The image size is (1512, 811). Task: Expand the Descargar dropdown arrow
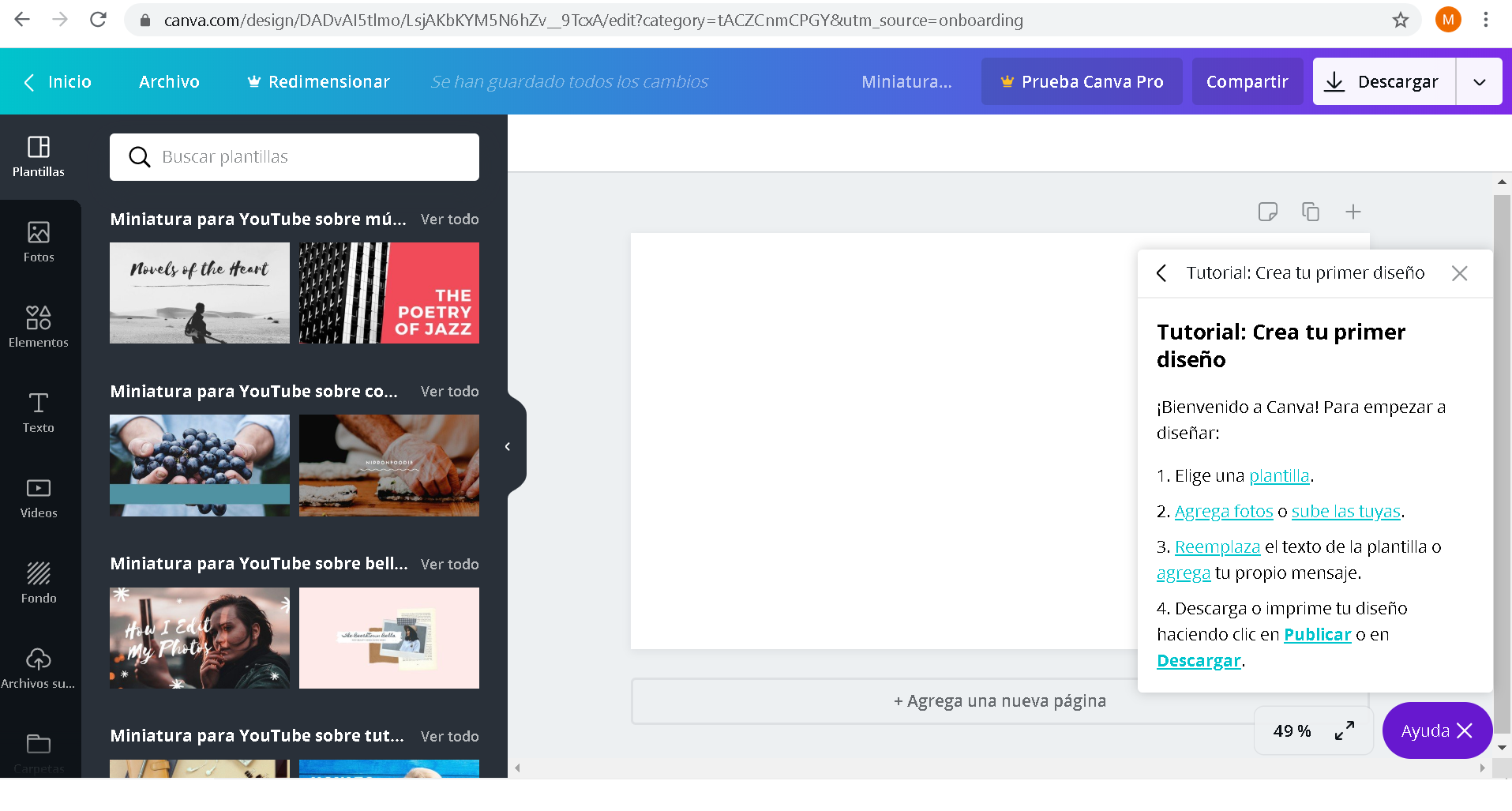(1479, 81)
